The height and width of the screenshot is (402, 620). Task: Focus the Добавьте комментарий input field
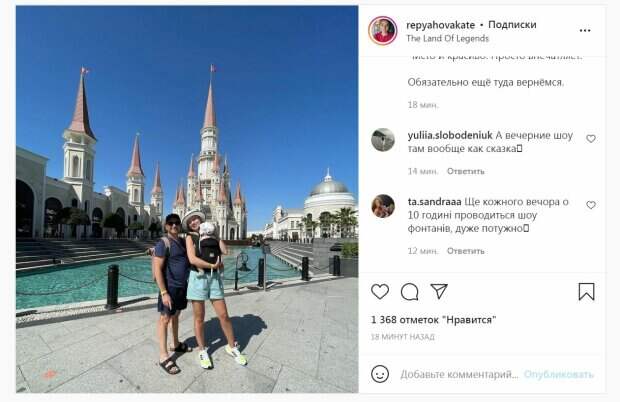coord(459,374)
